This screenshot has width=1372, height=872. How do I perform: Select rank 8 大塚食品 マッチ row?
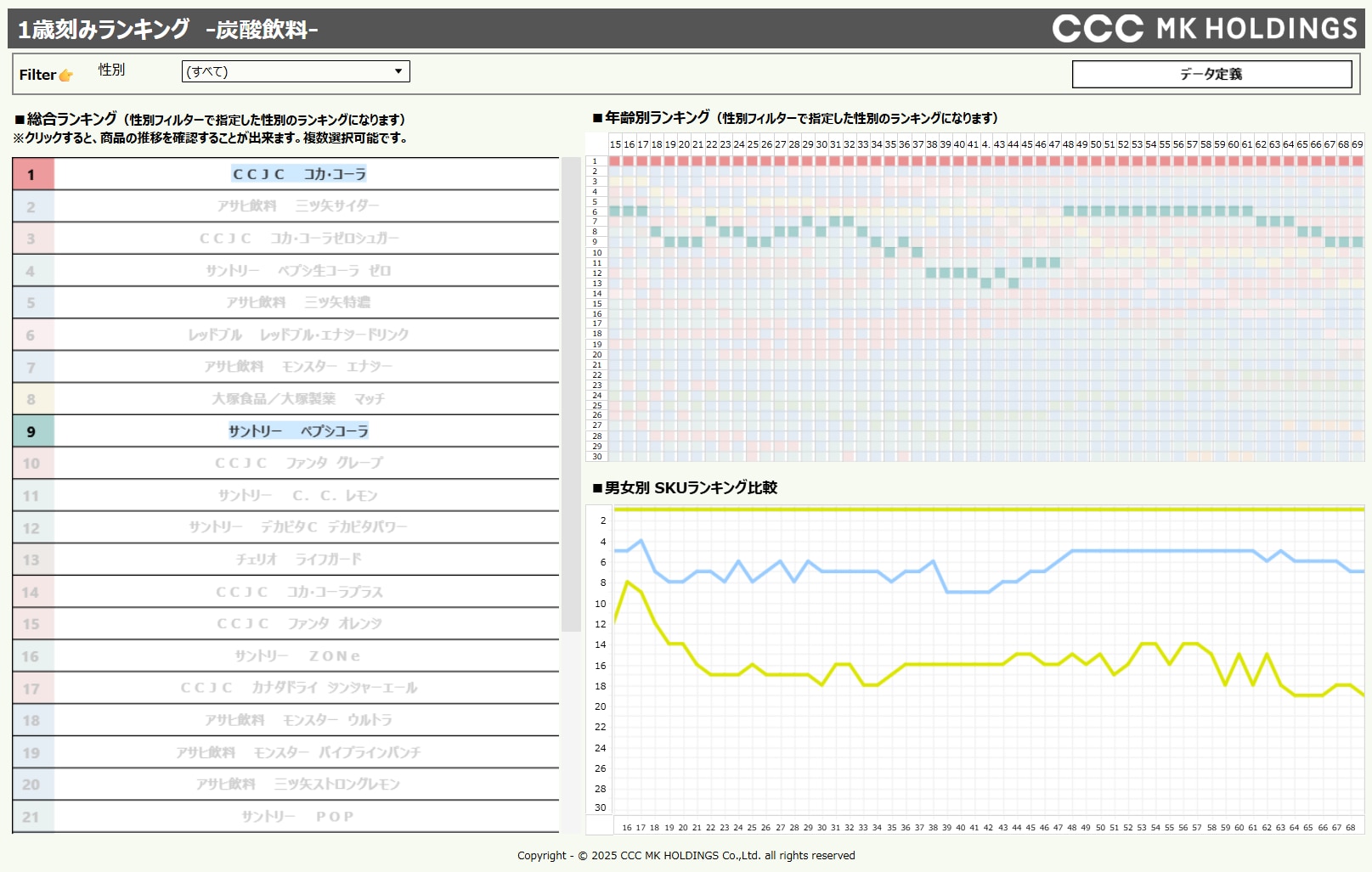285,399
